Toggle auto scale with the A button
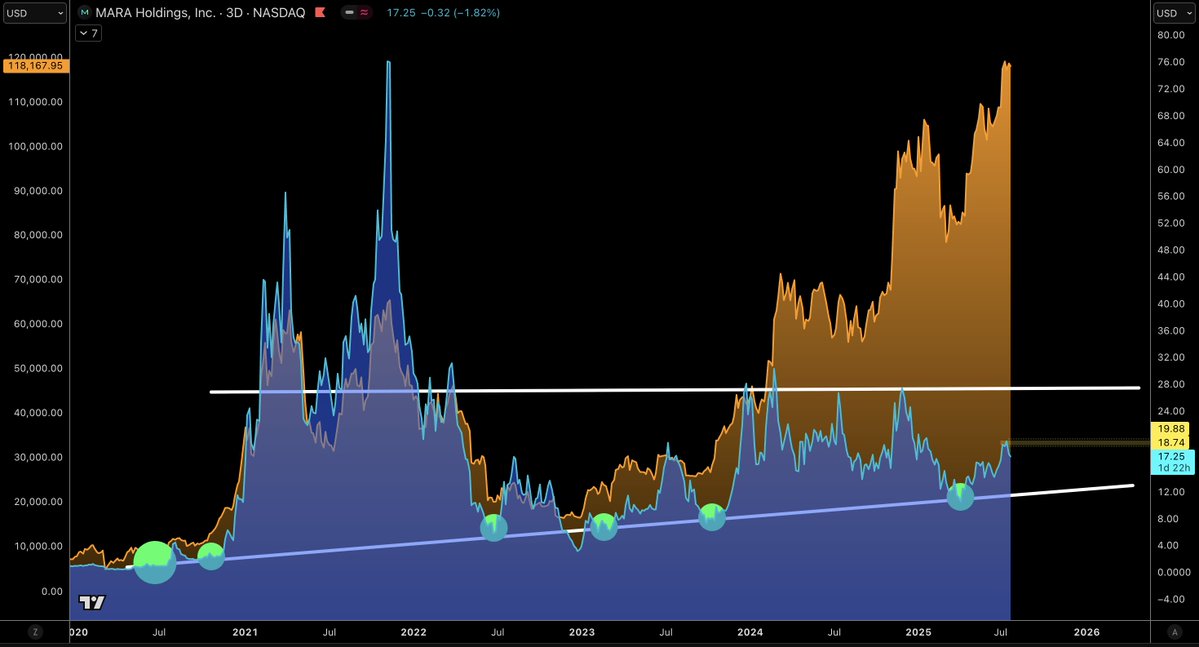This screenshot has width=1199, height=647. 1175,632
